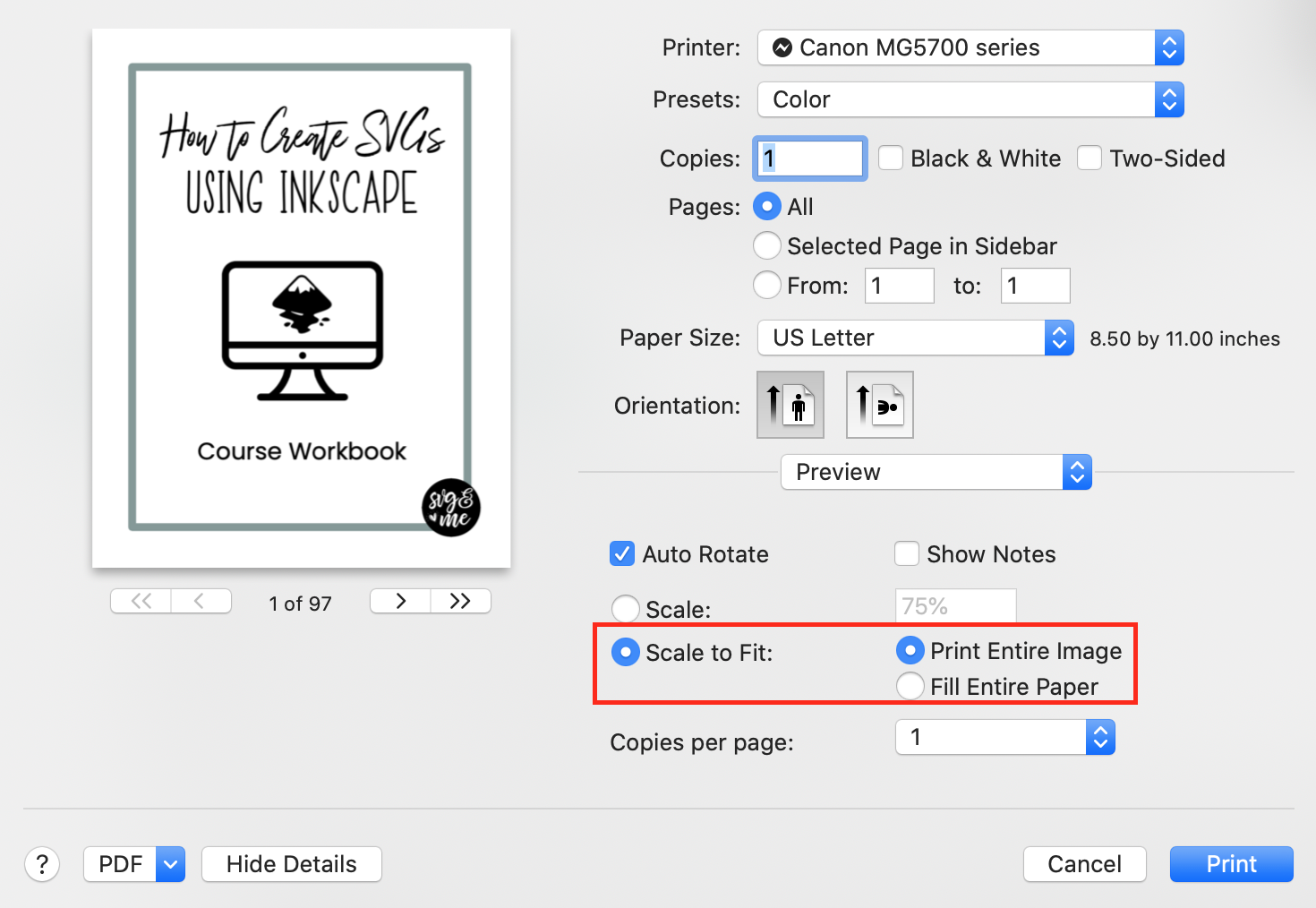This screenshot has width=1316, height=908.
Task: Toggle Two-Sided printing checkbox
Action: 1090,158
